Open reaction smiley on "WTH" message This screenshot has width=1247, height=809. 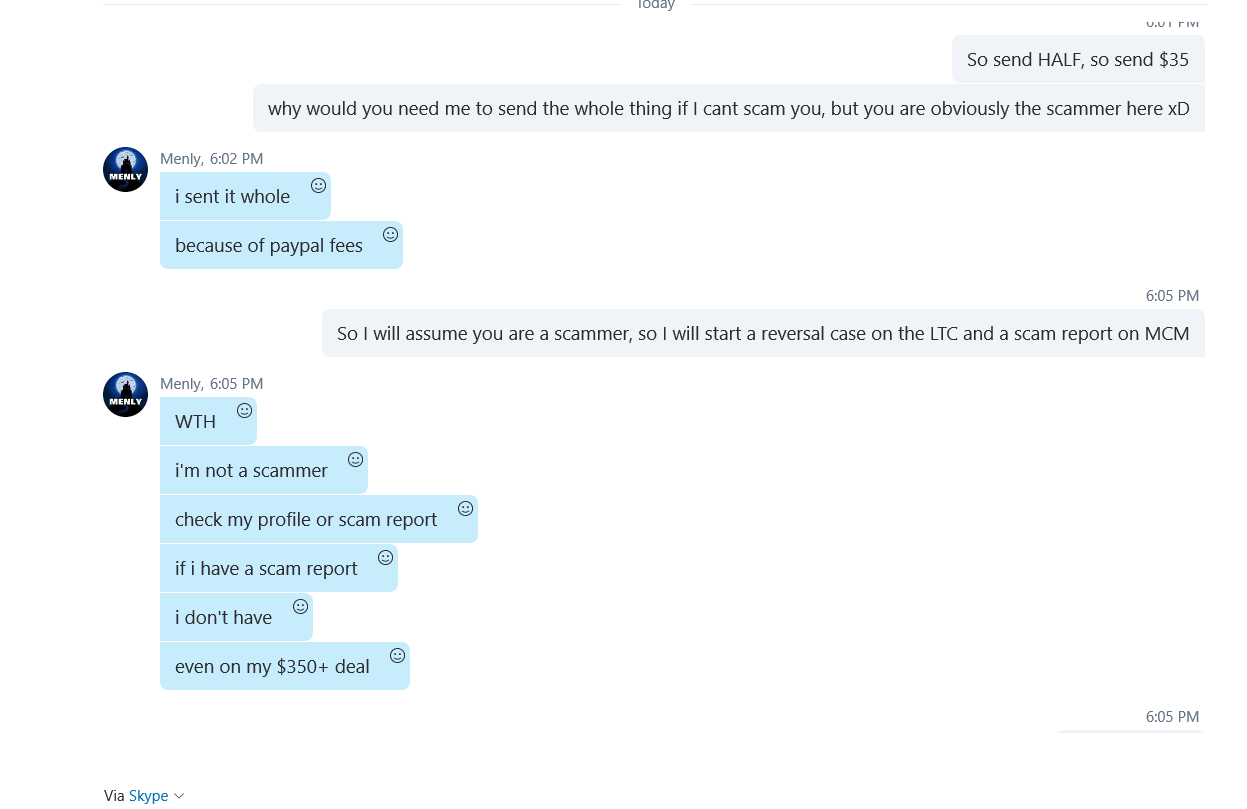(244, 410)
